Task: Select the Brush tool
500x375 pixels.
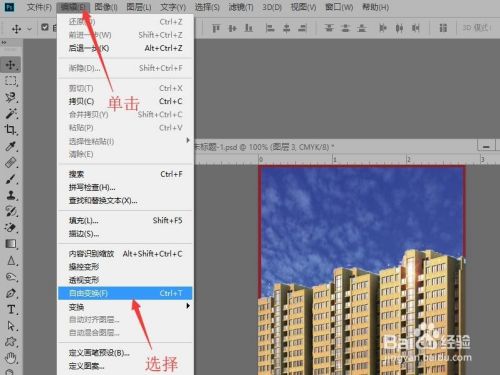Action: coord(11,179)
